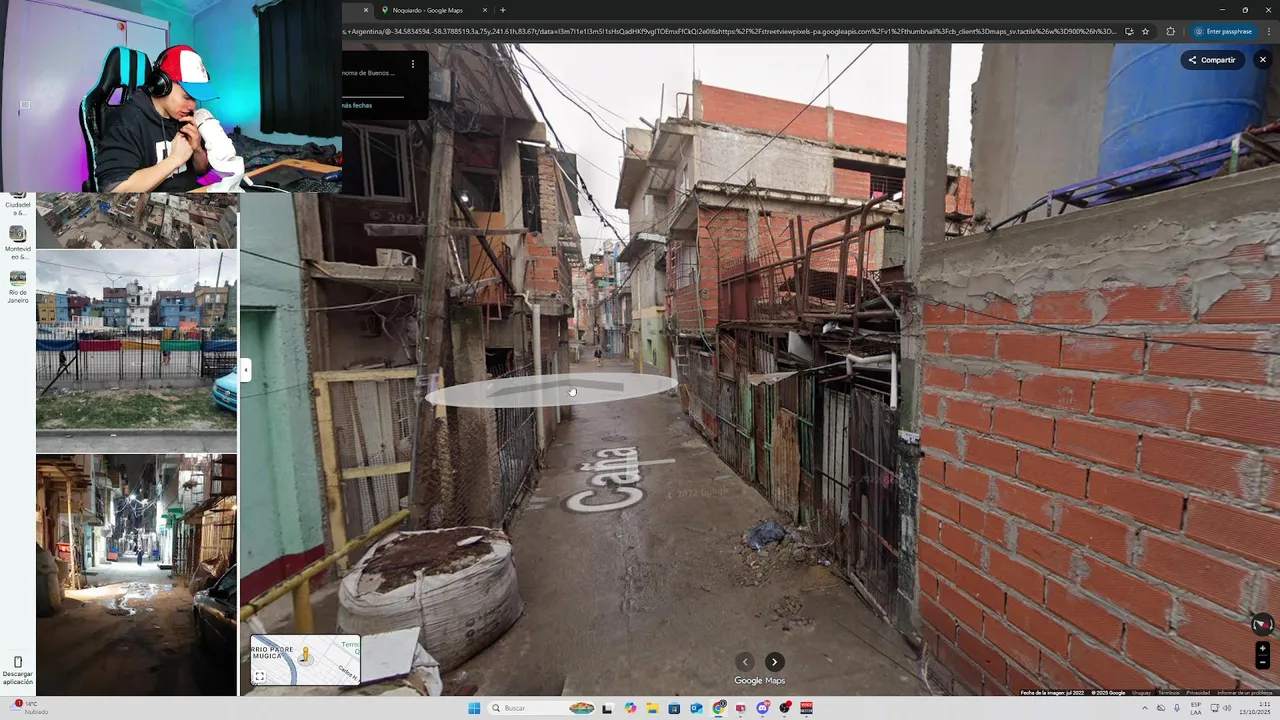Open Task View on the taskbar
The image size is (1280, 720).
point(607,708)
